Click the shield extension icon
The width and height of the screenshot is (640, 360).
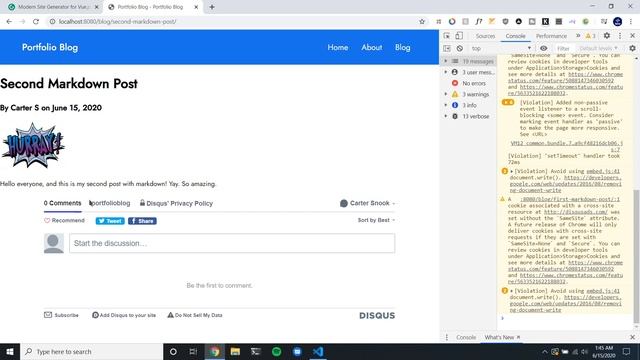click(505, 22)
